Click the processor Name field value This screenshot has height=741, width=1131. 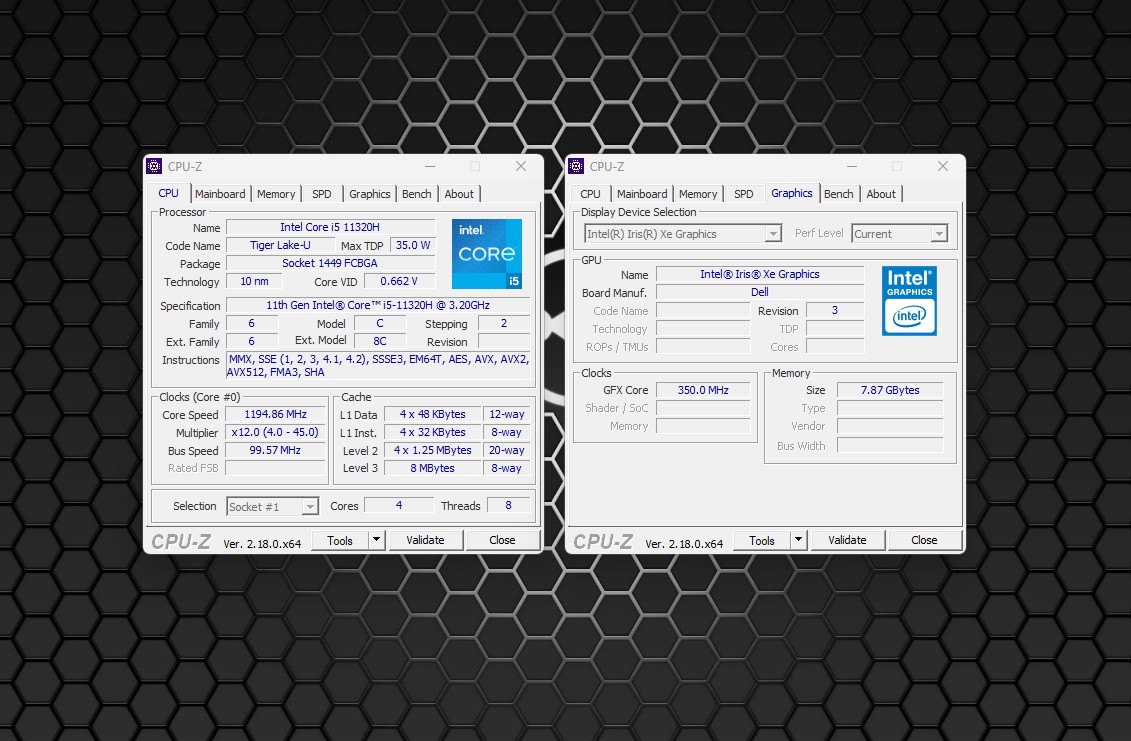[330, 227]
